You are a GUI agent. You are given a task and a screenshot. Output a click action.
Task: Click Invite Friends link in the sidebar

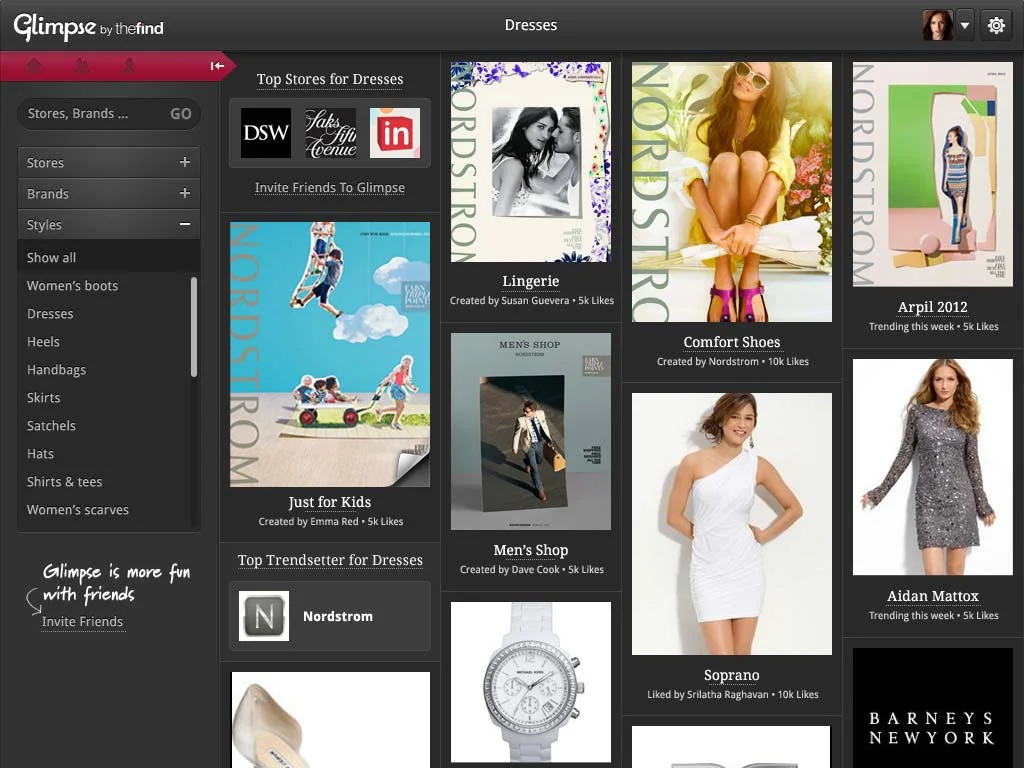point(82,622)
